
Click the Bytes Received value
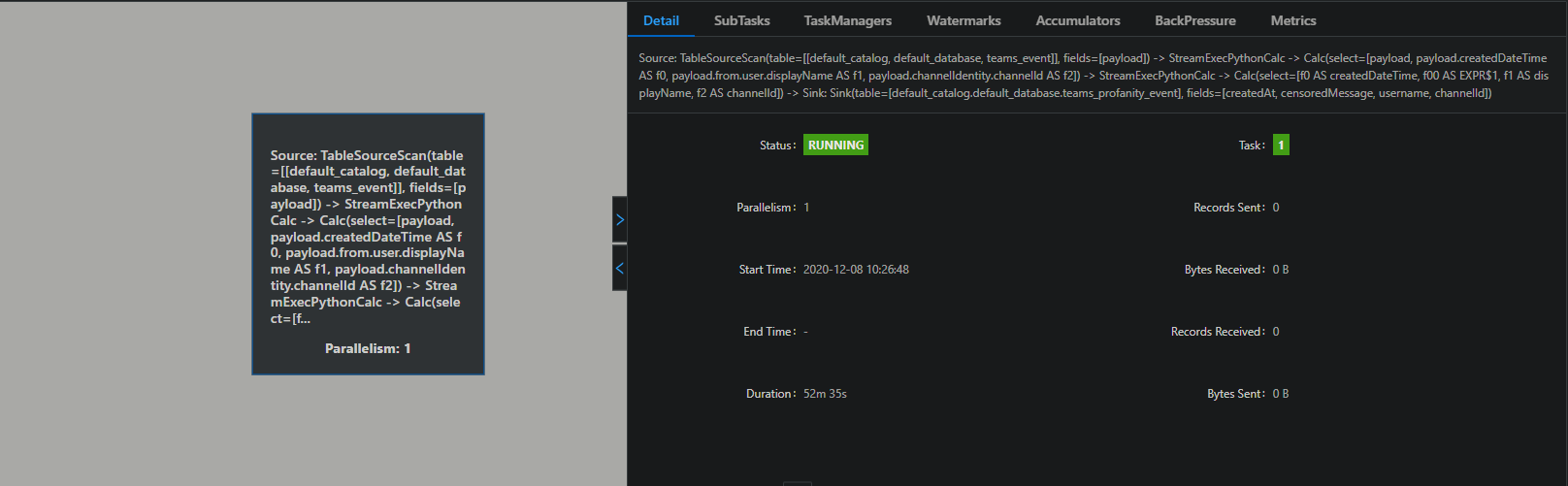(1281, 270)
